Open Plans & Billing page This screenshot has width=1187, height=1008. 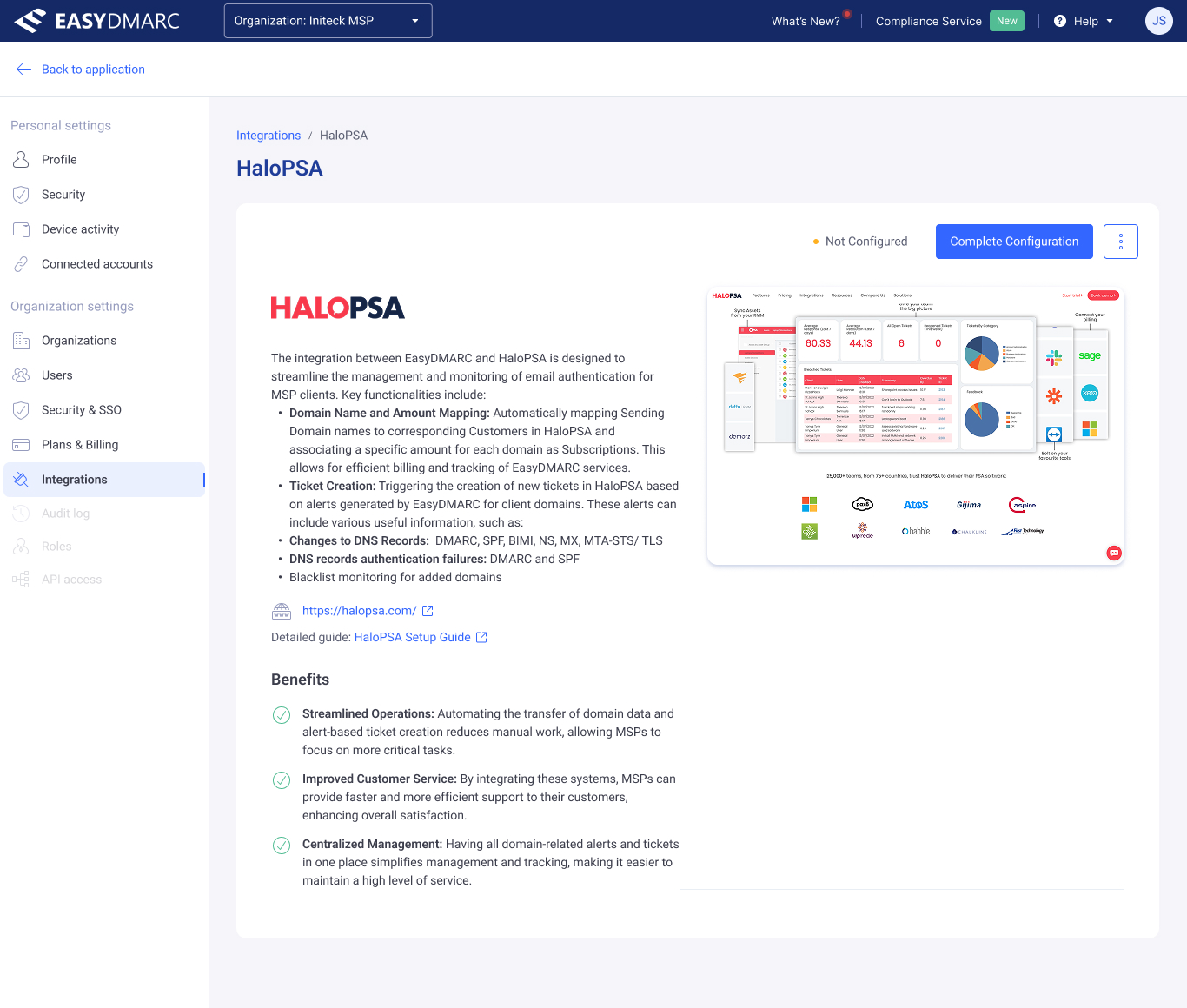(80, 445)
